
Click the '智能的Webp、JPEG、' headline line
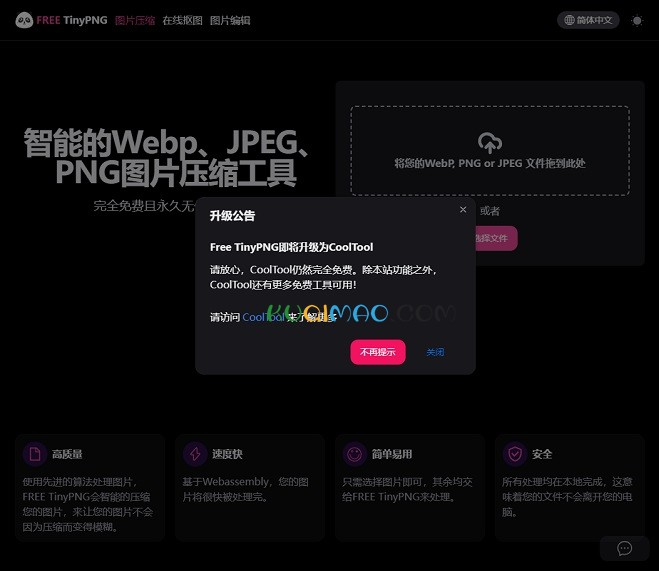(167, 142)
